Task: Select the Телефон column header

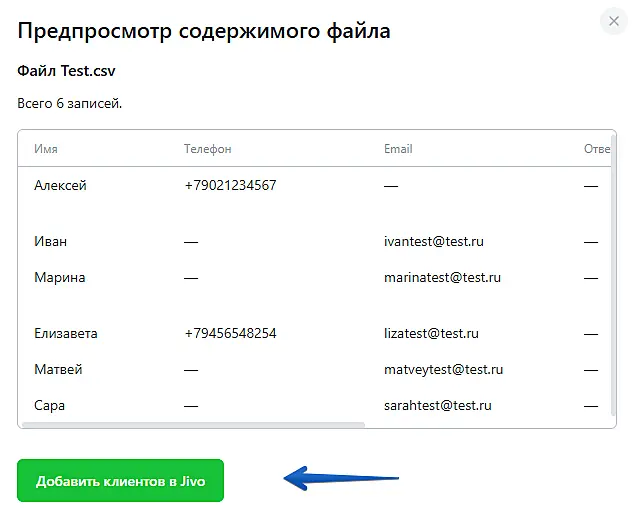Action: pyautogui.click(x=207, y=149)
